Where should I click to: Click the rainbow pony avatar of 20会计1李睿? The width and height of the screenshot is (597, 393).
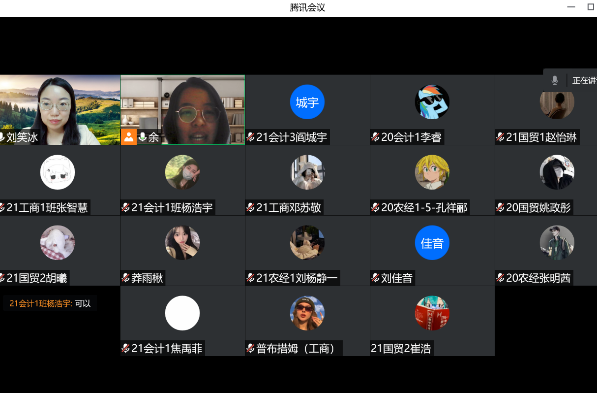[432, 102]
